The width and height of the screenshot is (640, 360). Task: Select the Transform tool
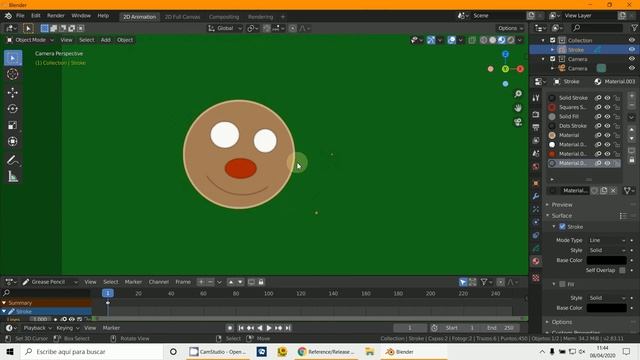[x=13, y=141]
